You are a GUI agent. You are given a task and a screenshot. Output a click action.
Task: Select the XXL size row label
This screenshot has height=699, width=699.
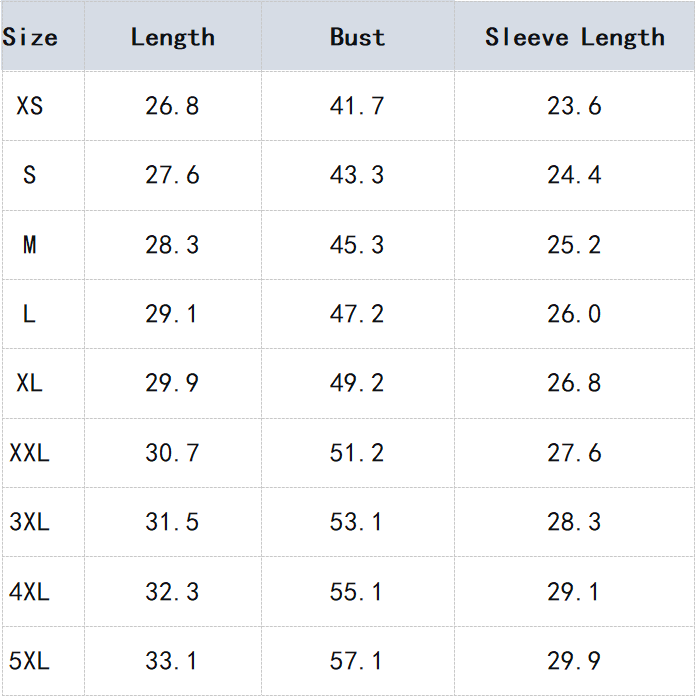tap(30, 453)
